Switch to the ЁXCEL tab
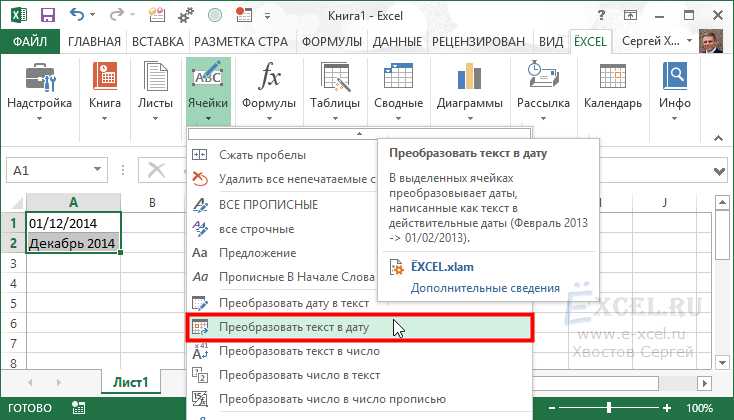This screenshot has height=420, width=734. (x=590, y=42)
